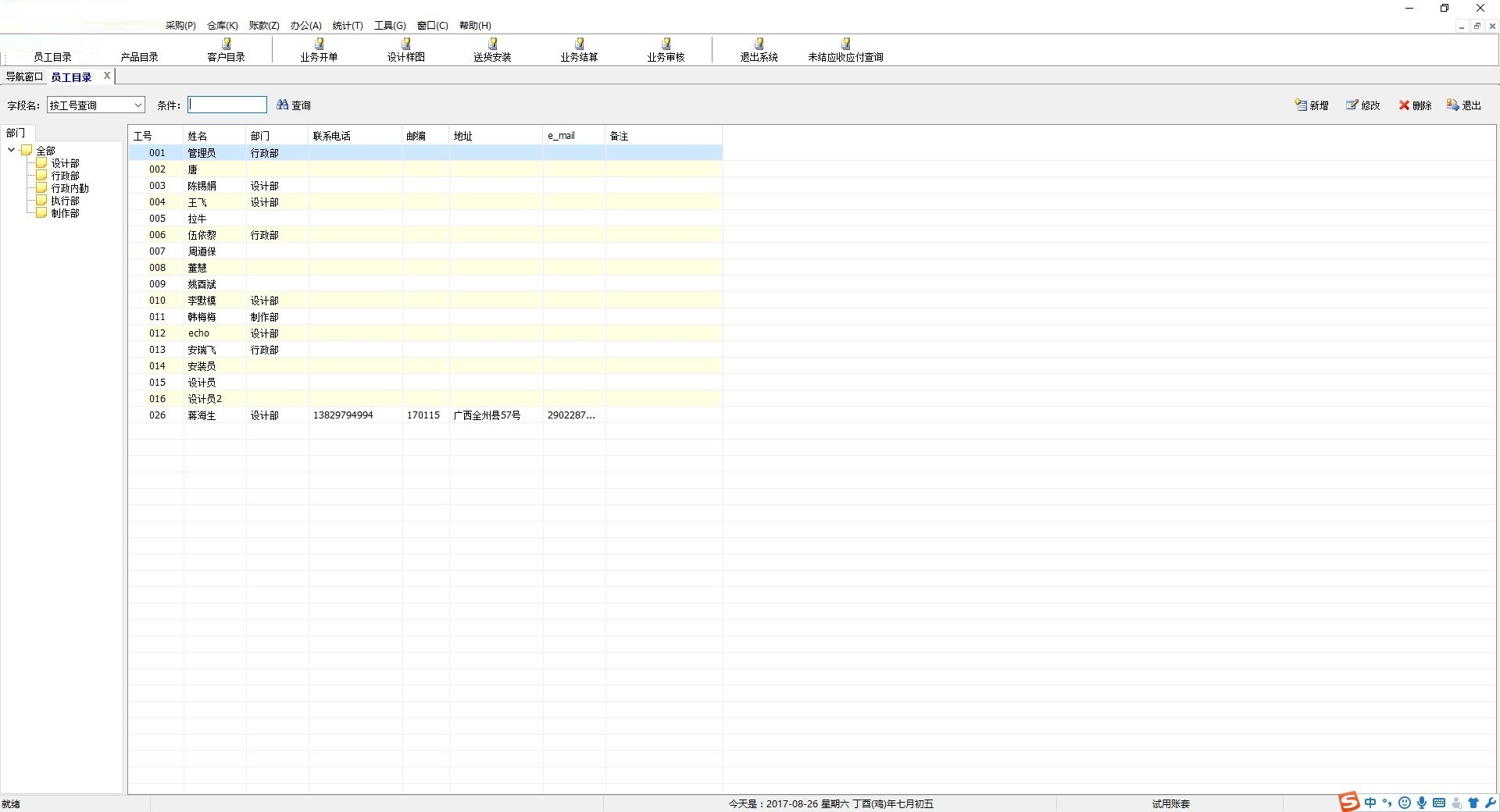Viewport: 1500px width, 812px height.
Task: Open the 账款(Z) menu
Action: pos(264,26)
